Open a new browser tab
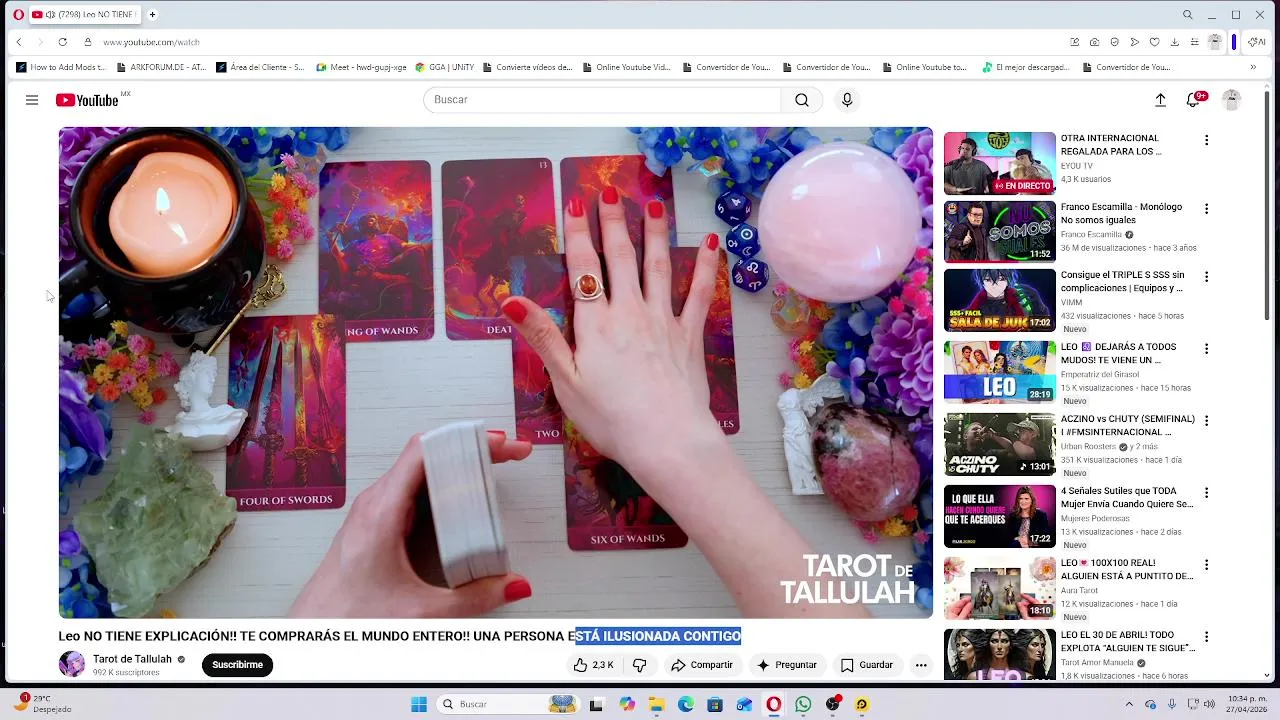The image size is (1280, 720). [x=153, y=15]
